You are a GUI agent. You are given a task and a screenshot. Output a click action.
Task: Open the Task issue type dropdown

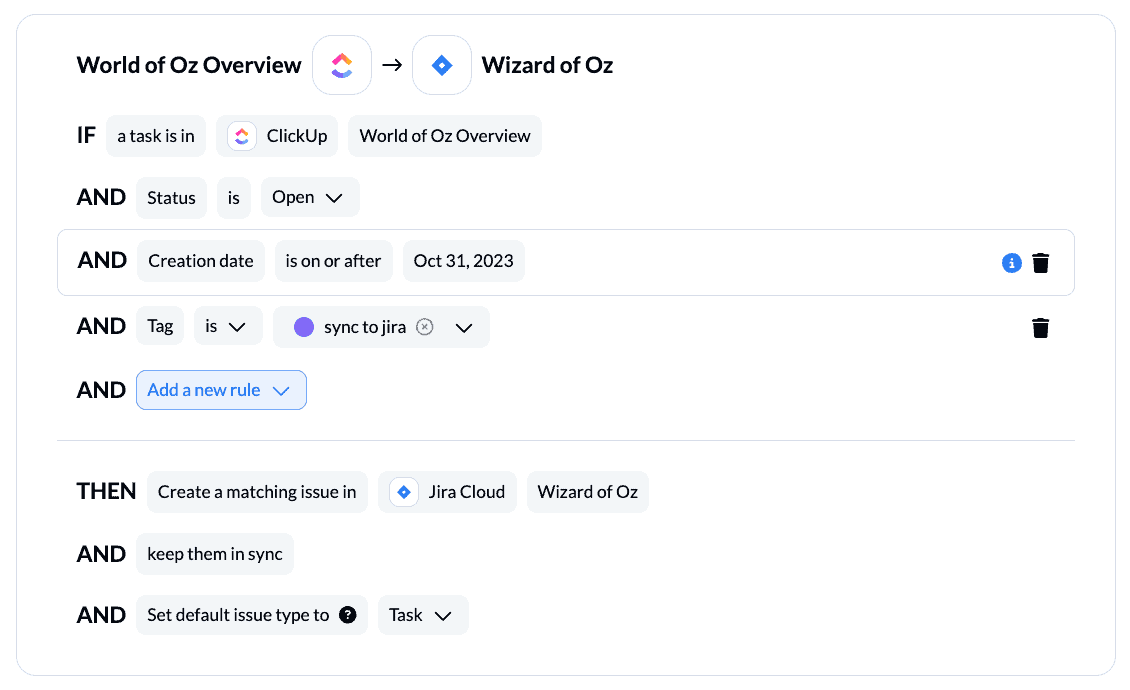pos(423,615)
